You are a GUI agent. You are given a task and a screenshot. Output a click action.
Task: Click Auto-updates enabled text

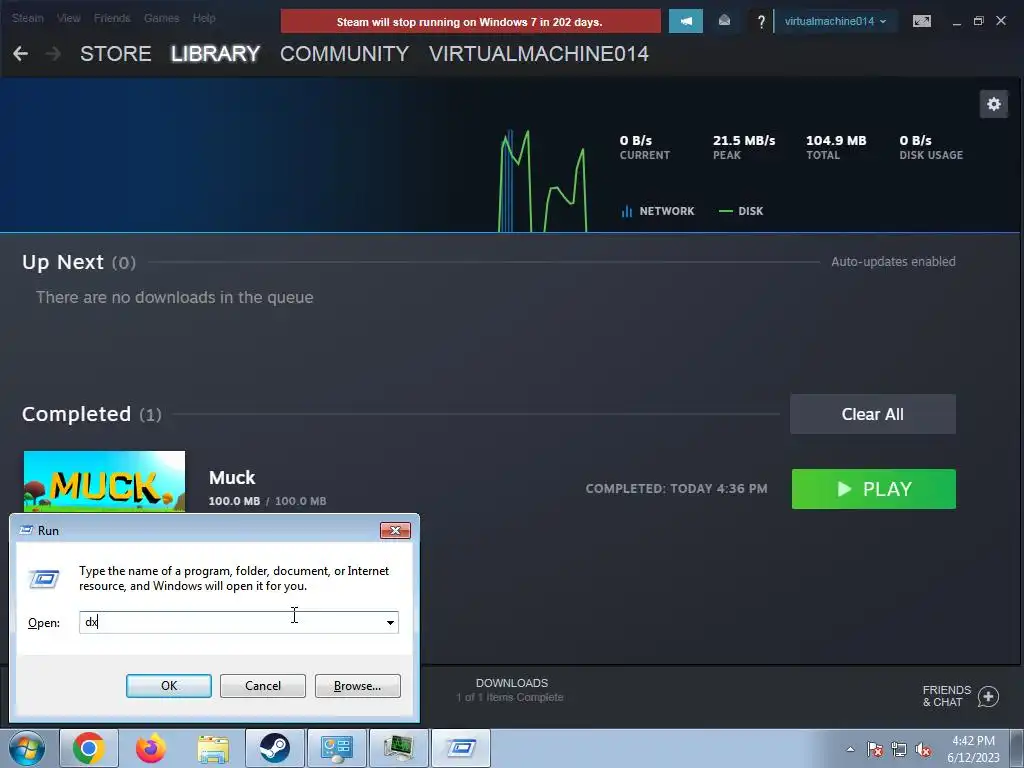893,261
